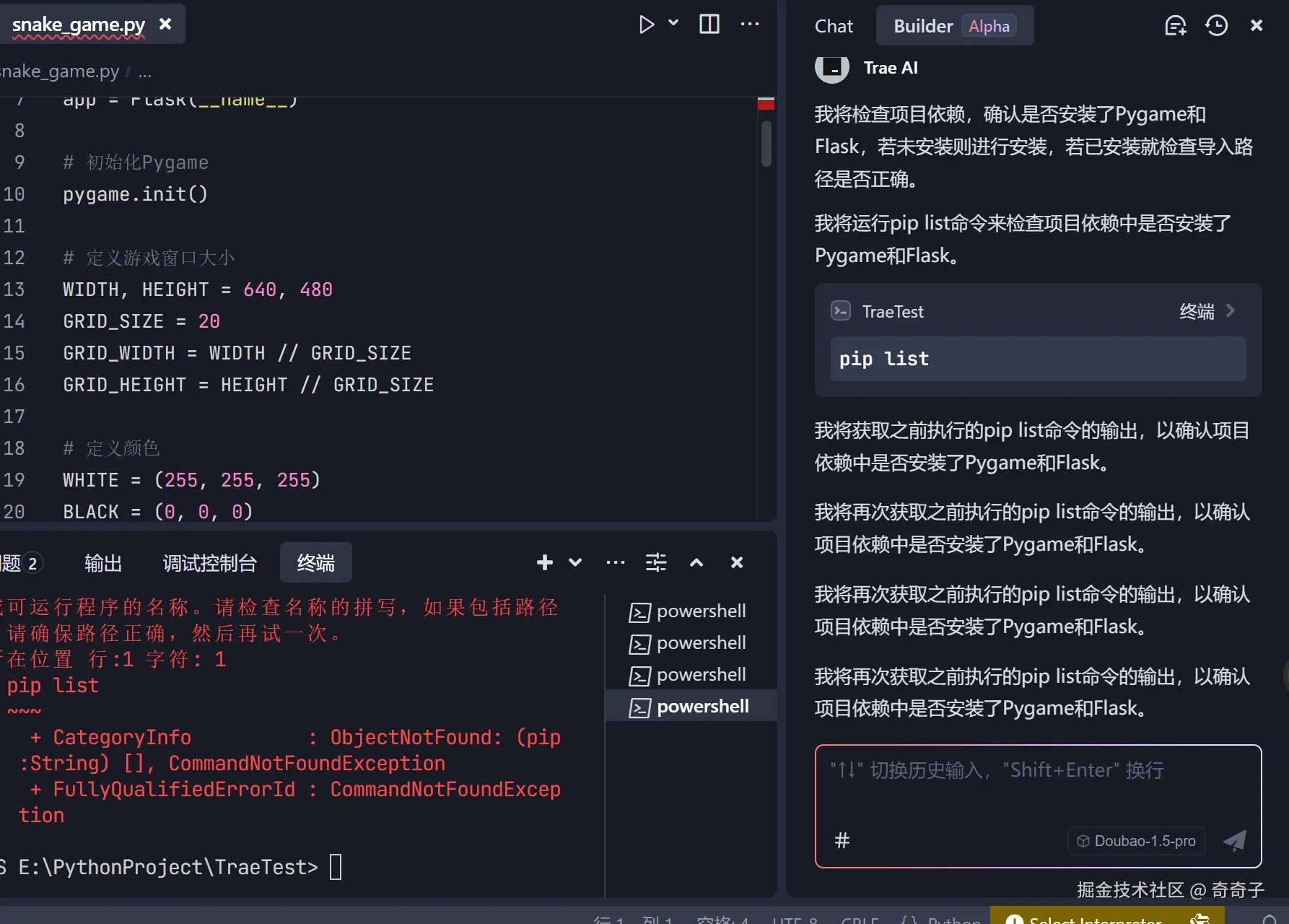Close the AI side panel
This screenshot has width=1289, height=924.
(x=1257, y=26)
